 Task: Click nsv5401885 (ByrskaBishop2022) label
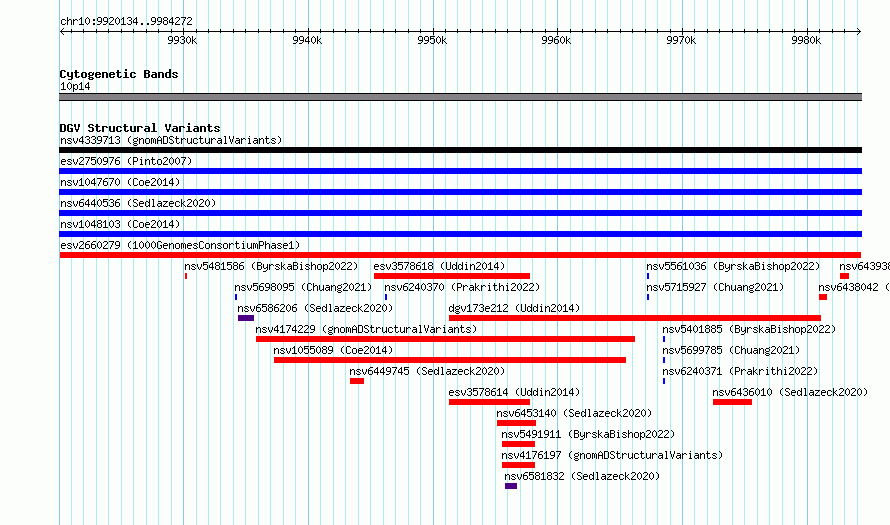(749, 329)
